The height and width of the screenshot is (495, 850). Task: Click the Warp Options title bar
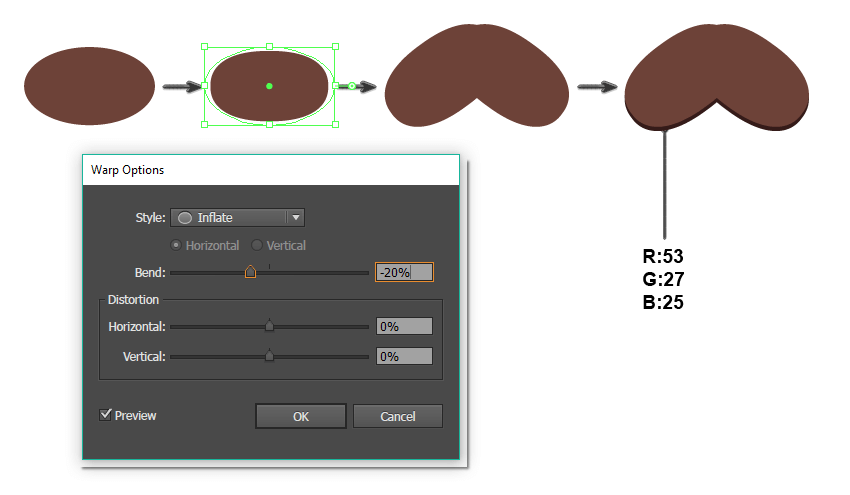pyautogui.click(x=270, y=170)
